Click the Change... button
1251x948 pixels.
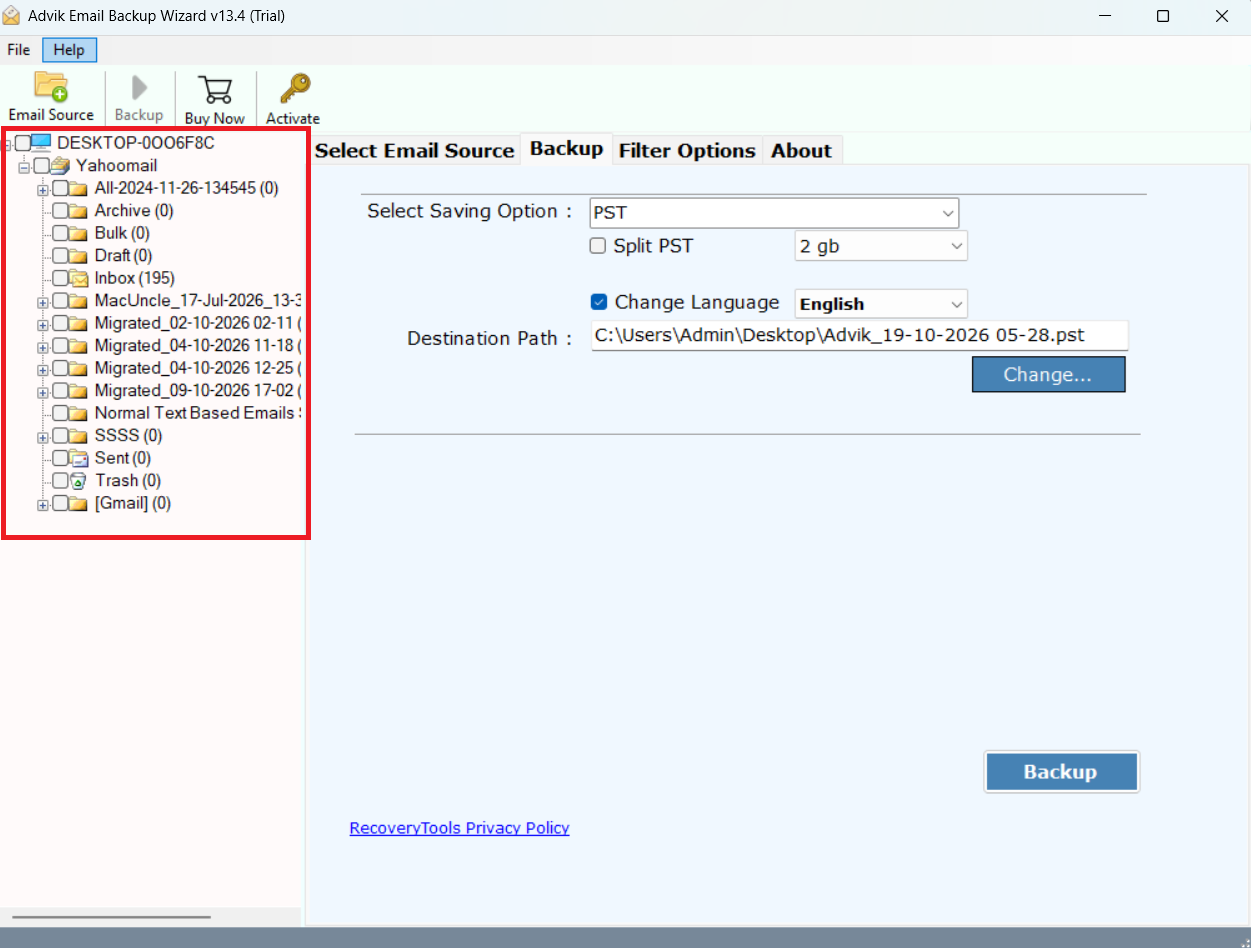(1048, 375)
